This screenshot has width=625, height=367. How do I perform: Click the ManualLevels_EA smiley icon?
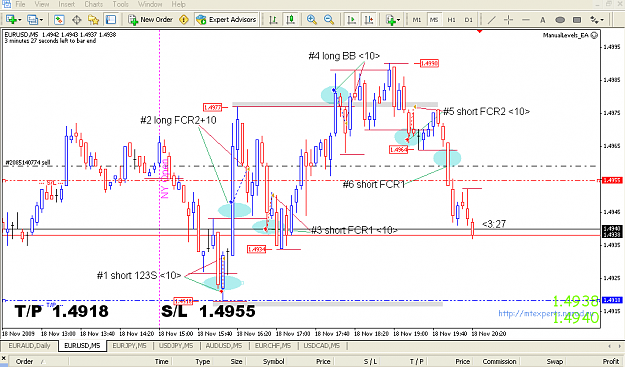point(594,35)
